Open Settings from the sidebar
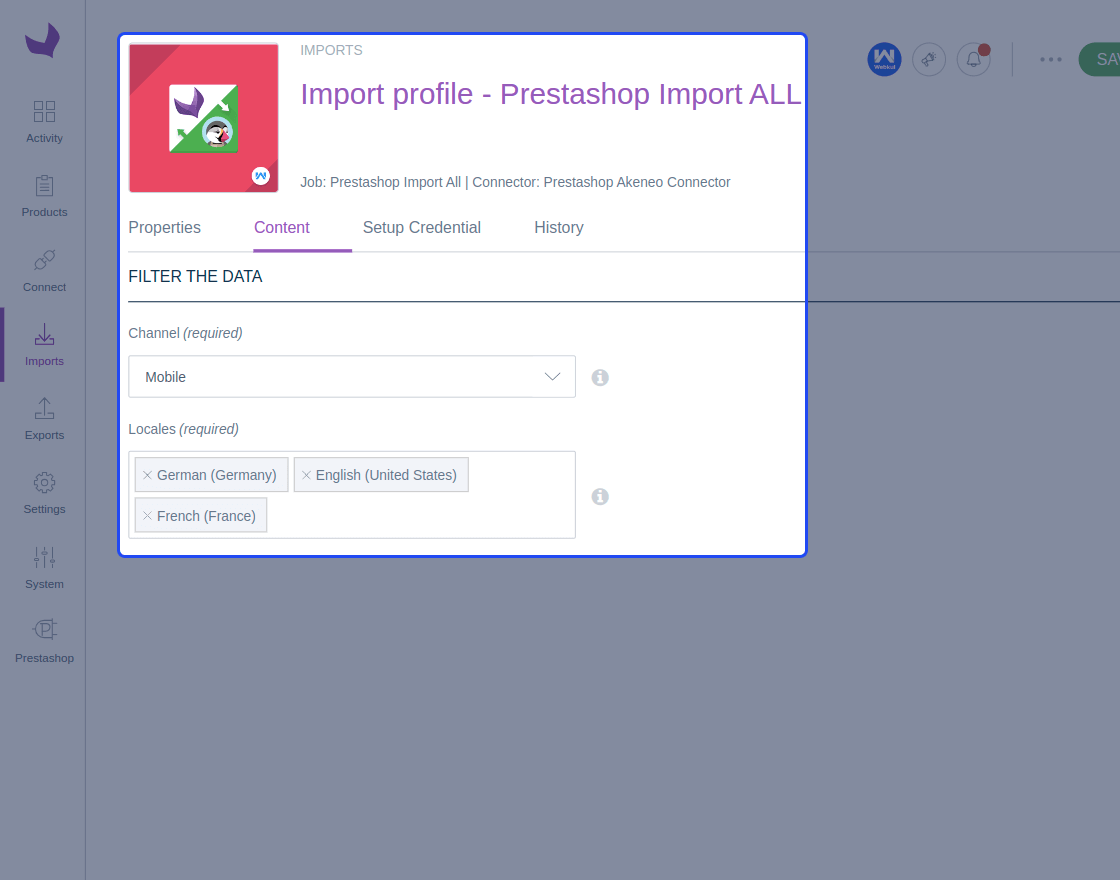Image resolution: width=1120 pixels, height=880 pixels. tap(44, 494)
